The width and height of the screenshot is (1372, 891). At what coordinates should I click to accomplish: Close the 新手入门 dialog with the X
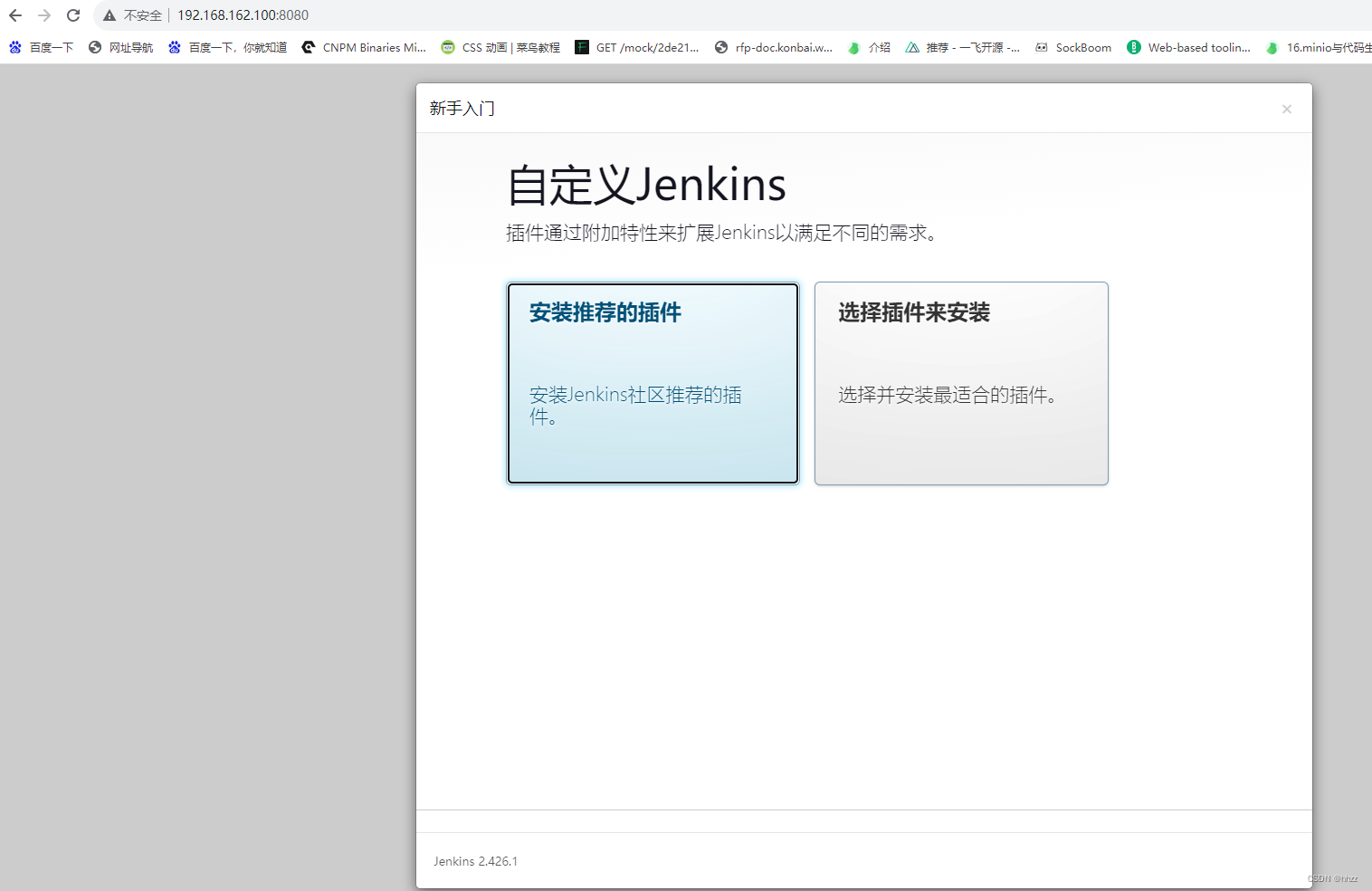click(1286, 109)
